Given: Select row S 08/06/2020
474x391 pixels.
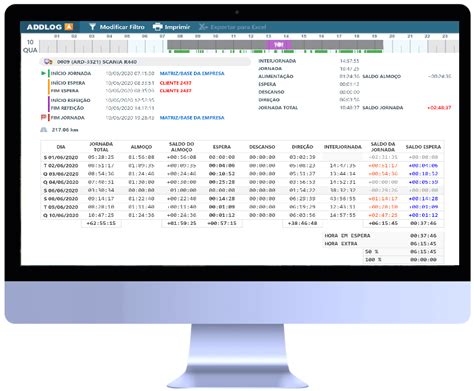Looking at the screenshot, I should click(x=242, y=199).
